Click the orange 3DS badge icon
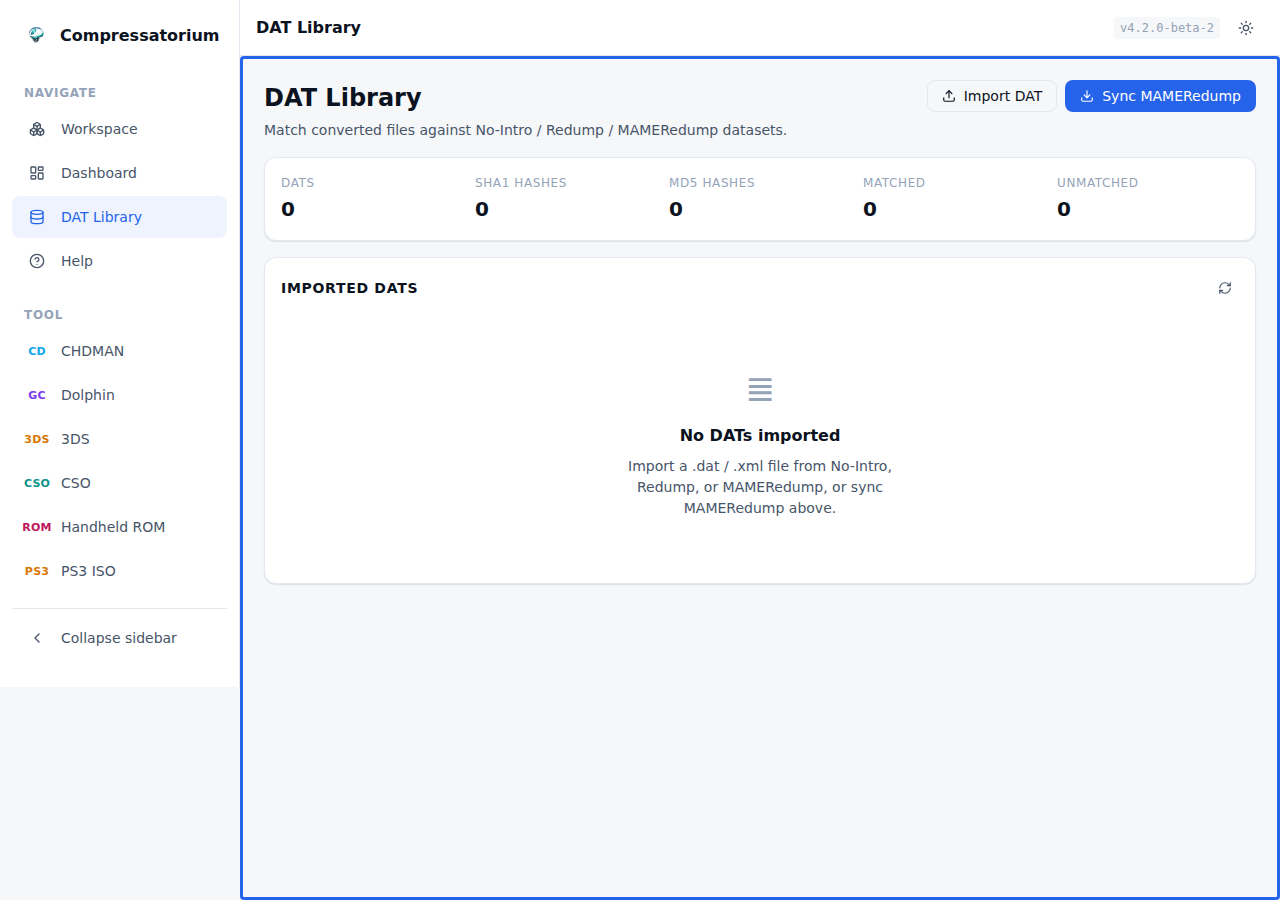The height and width of the screenshot is (900, 1280). [37, 439]
